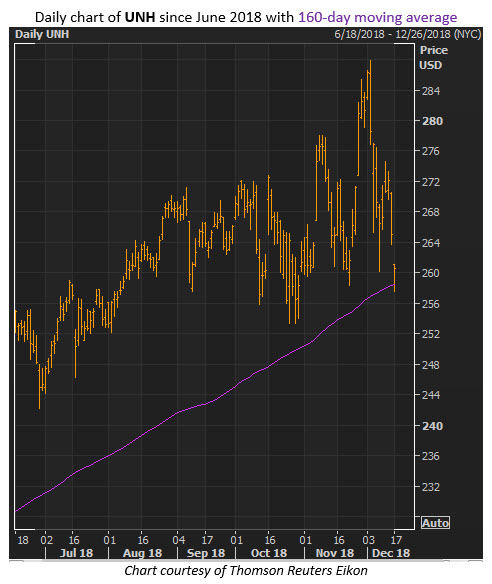Click the 'Price USD' axis title
This screenshot has width=492, height=584.
tap(433, 58)
